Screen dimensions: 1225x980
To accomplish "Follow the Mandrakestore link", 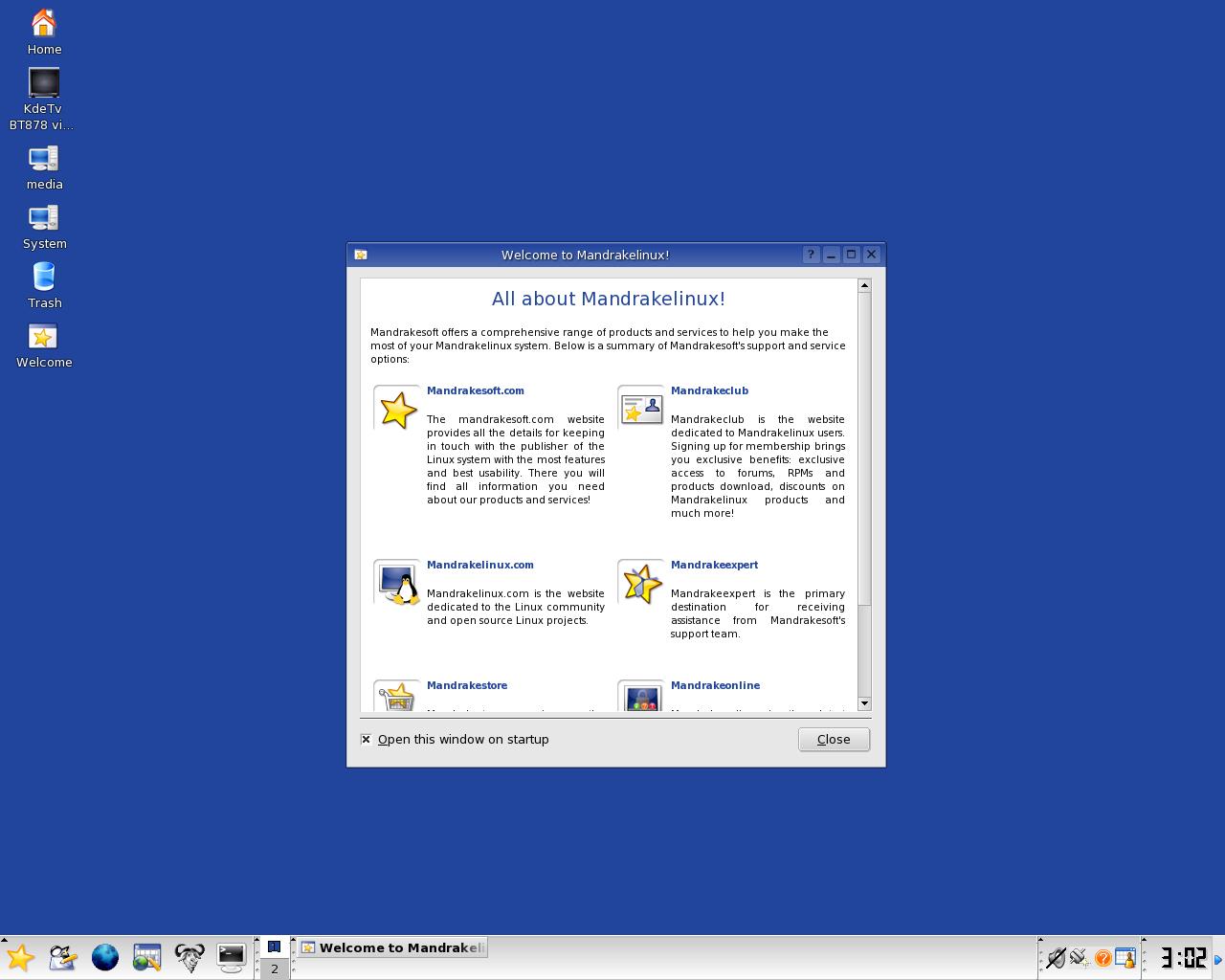I will coord(467,685).
